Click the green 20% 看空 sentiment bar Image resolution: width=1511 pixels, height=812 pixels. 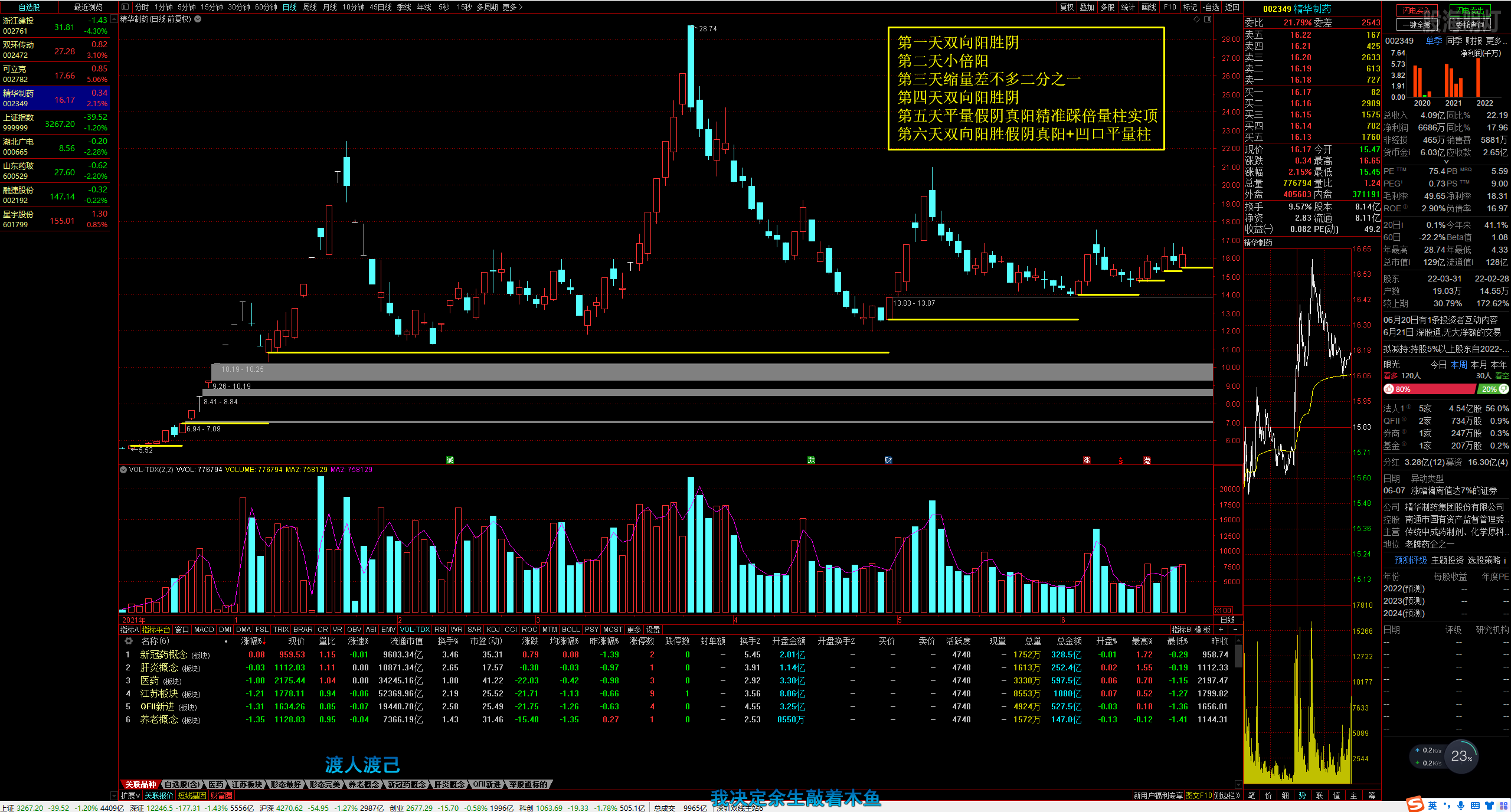point(1493,389)
